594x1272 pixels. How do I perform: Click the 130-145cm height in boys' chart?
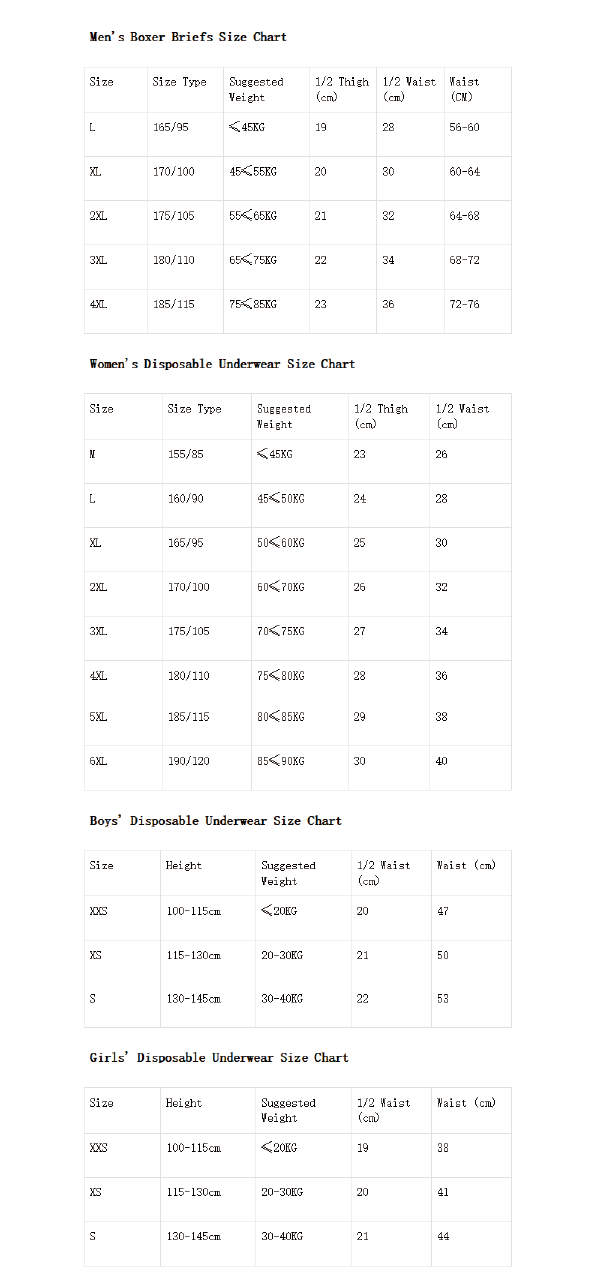[194, 999]
